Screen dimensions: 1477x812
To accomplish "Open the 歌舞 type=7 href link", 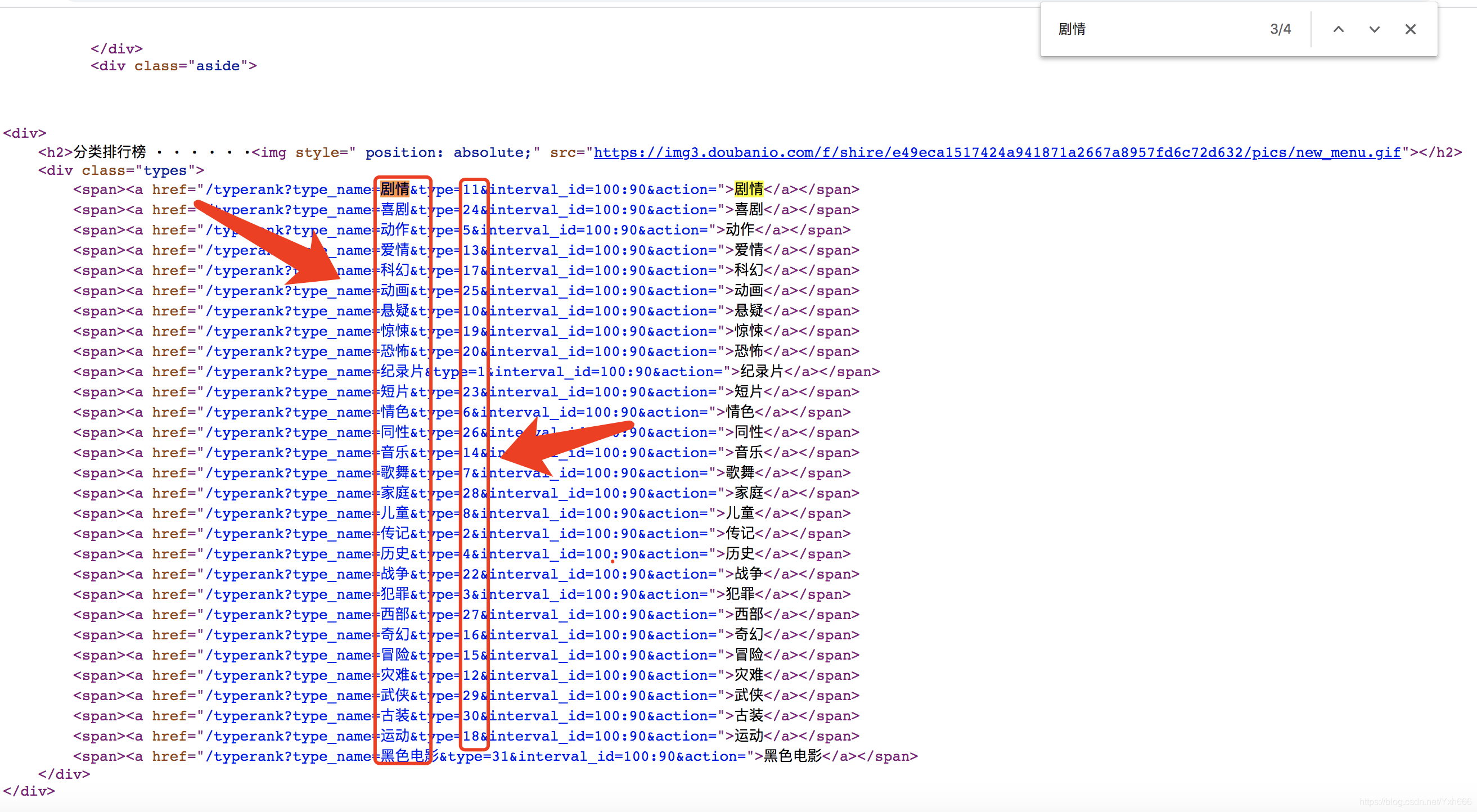I will point(457,473).
